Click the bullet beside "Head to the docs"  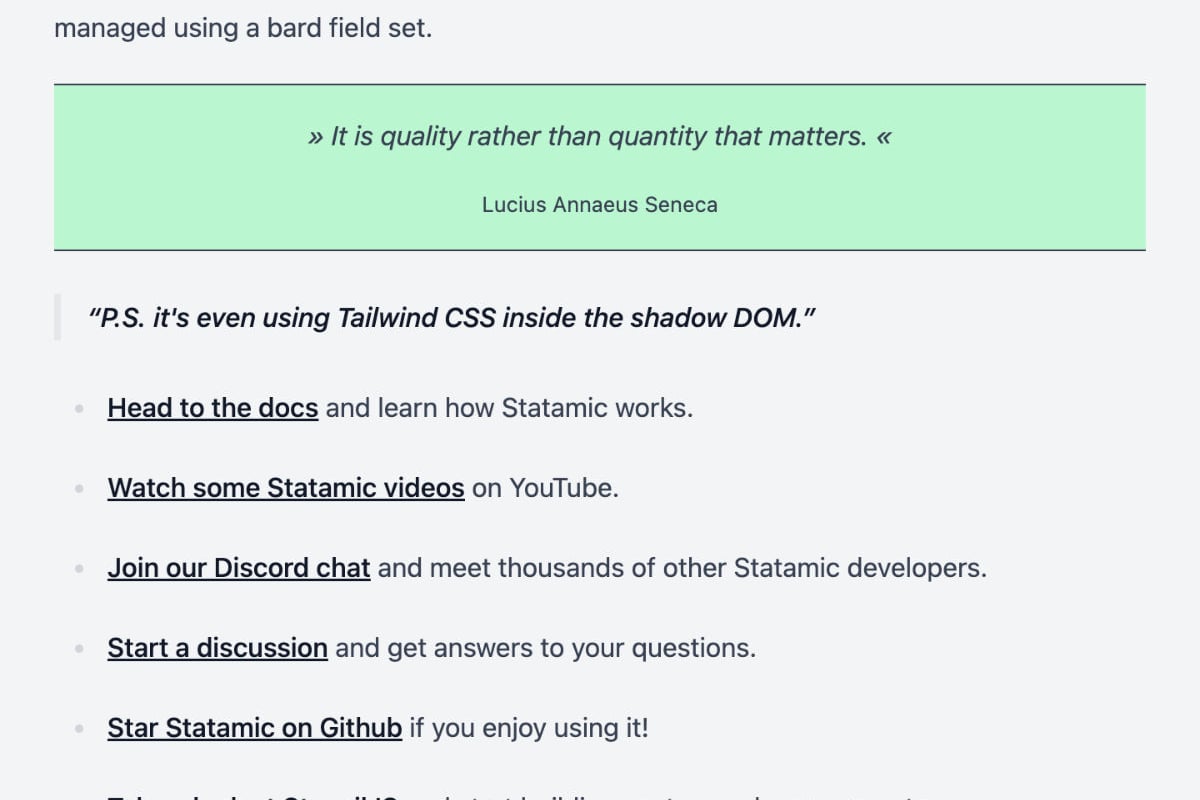tap(79, 408)
